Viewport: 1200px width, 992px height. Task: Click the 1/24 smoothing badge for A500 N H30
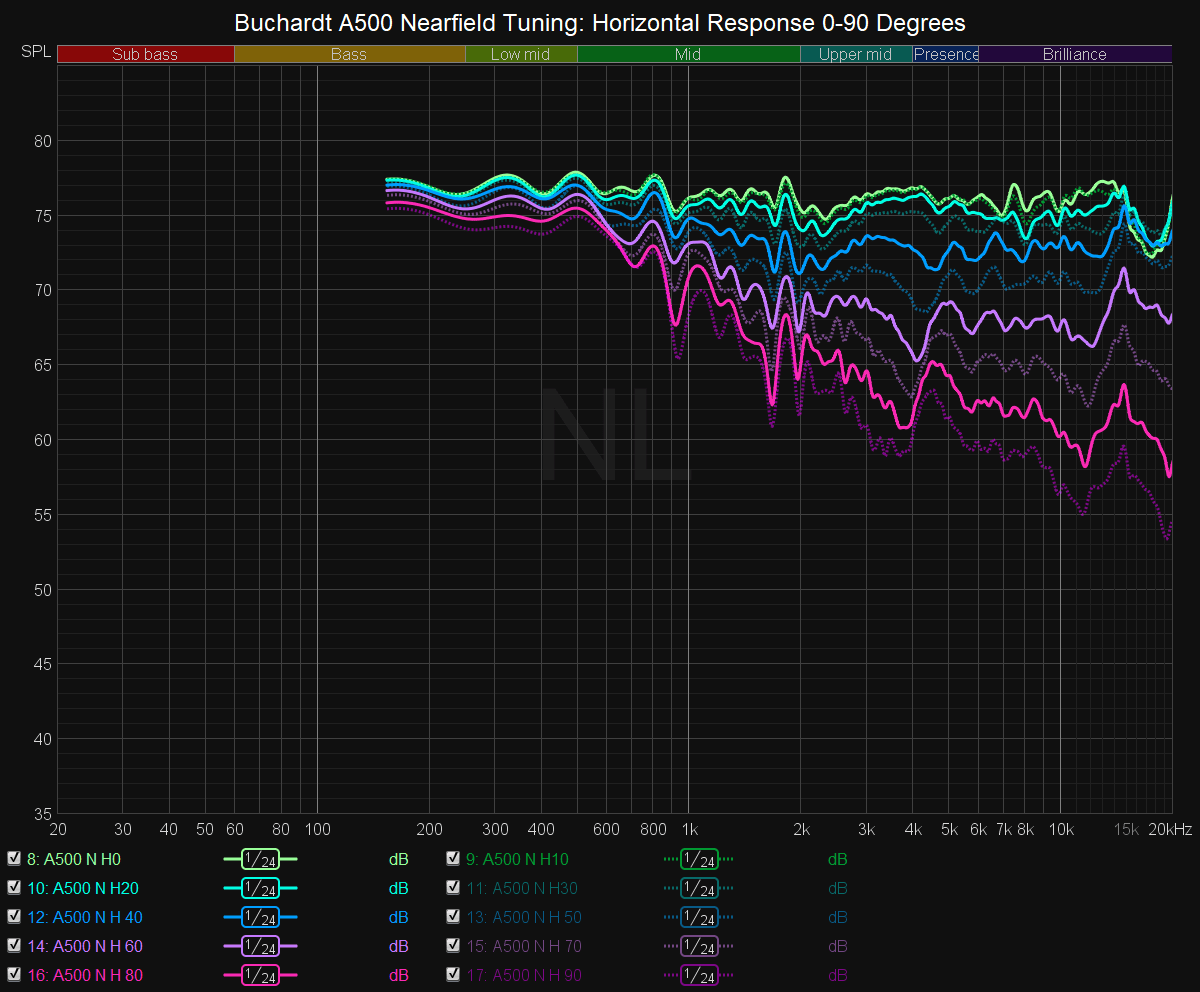[x=699, y=888]
